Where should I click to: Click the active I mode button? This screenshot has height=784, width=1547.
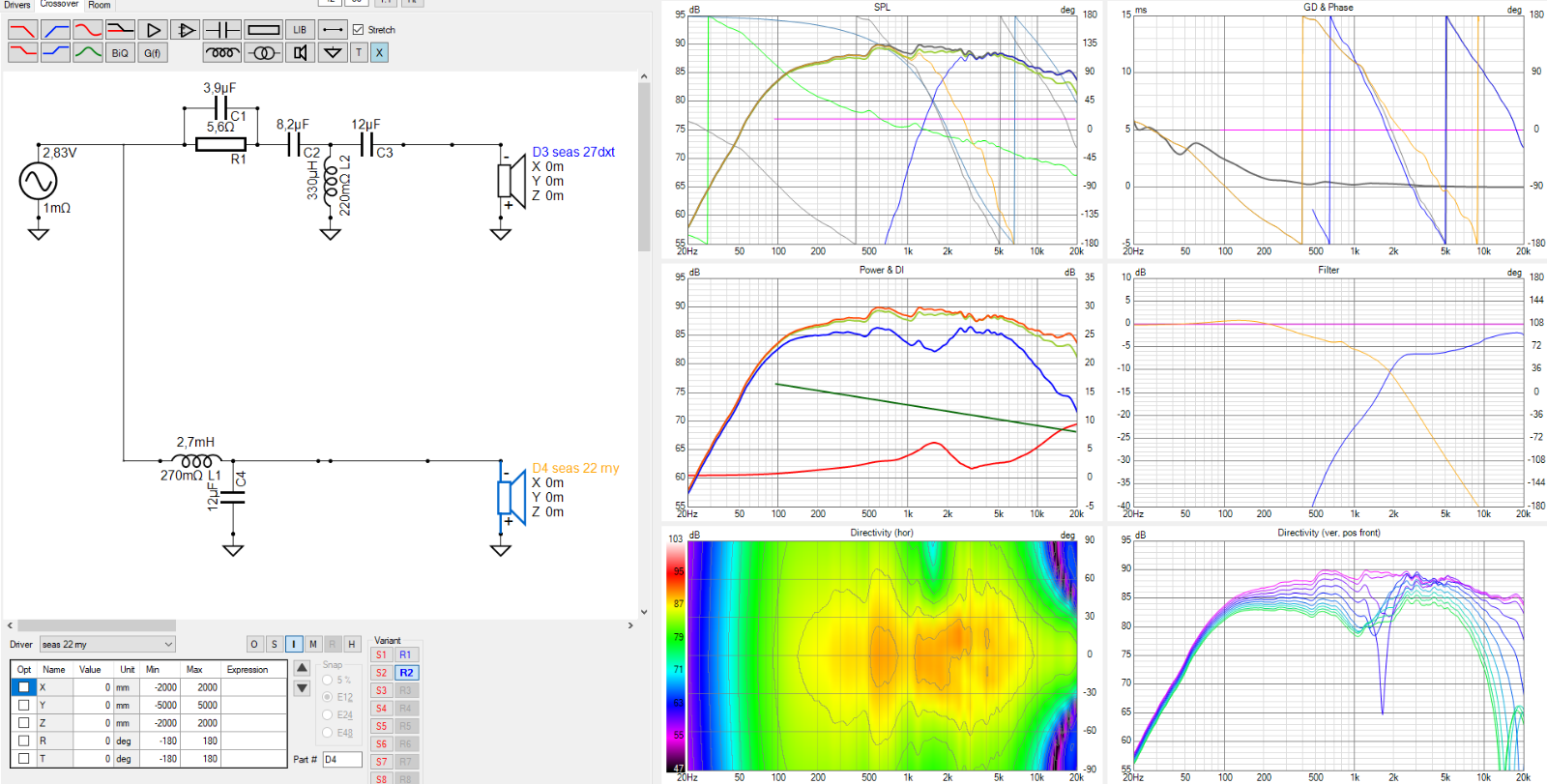[x=294, y=644]
